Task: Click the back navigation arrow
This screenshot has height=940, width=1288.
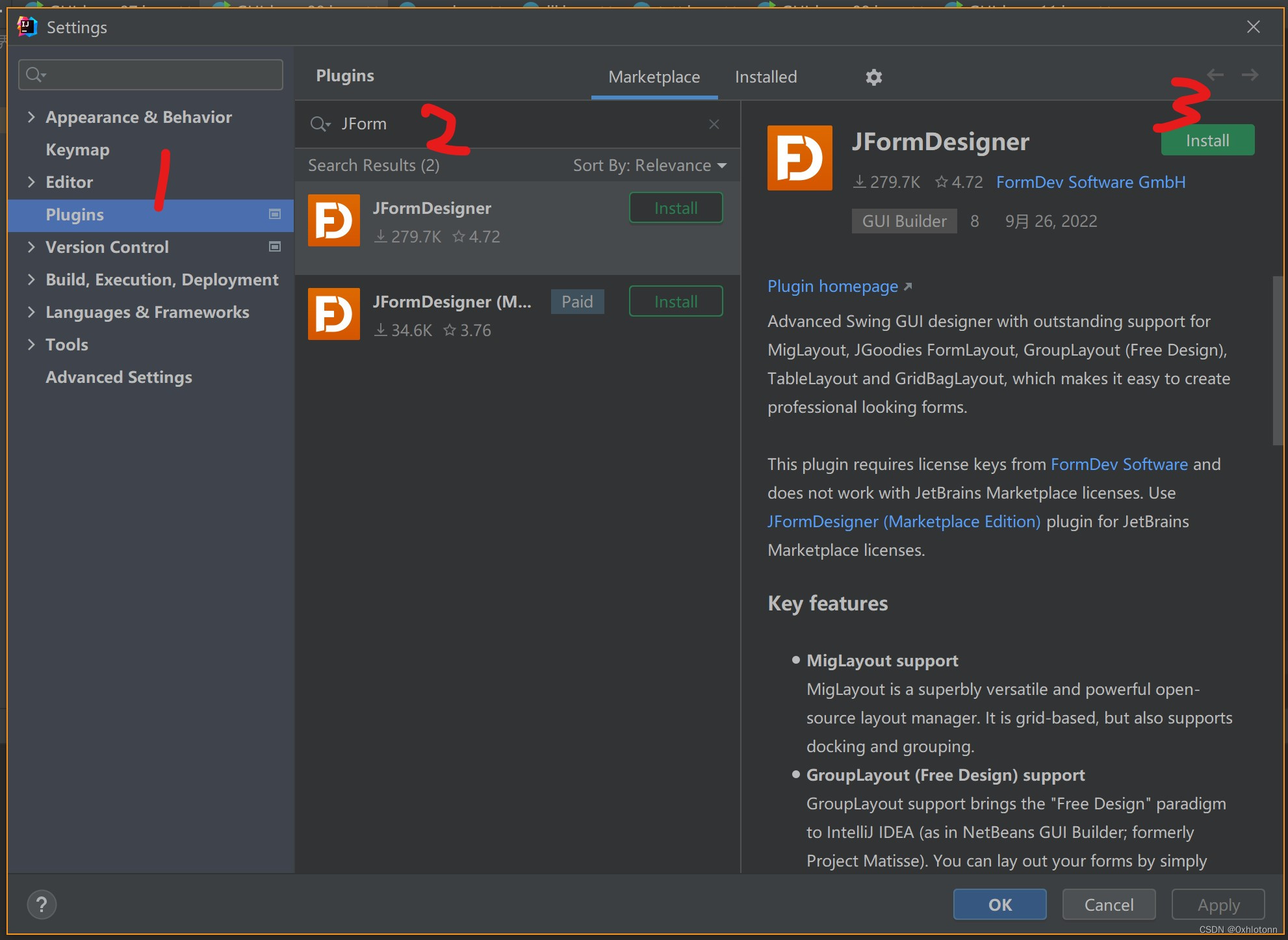Action: (x=1215, y=75)
